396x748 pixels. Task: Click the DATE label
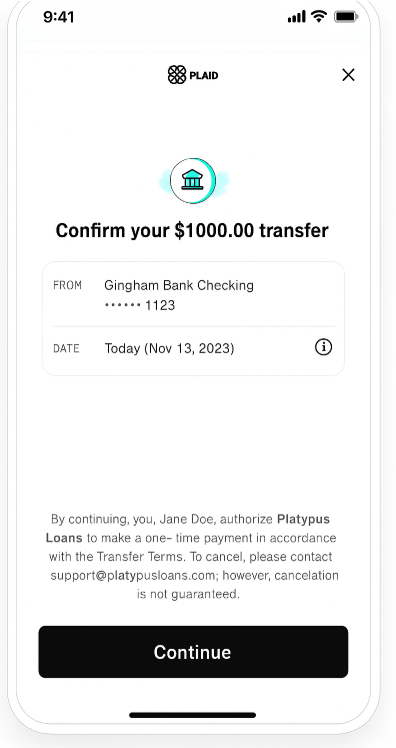click(66, 349)
